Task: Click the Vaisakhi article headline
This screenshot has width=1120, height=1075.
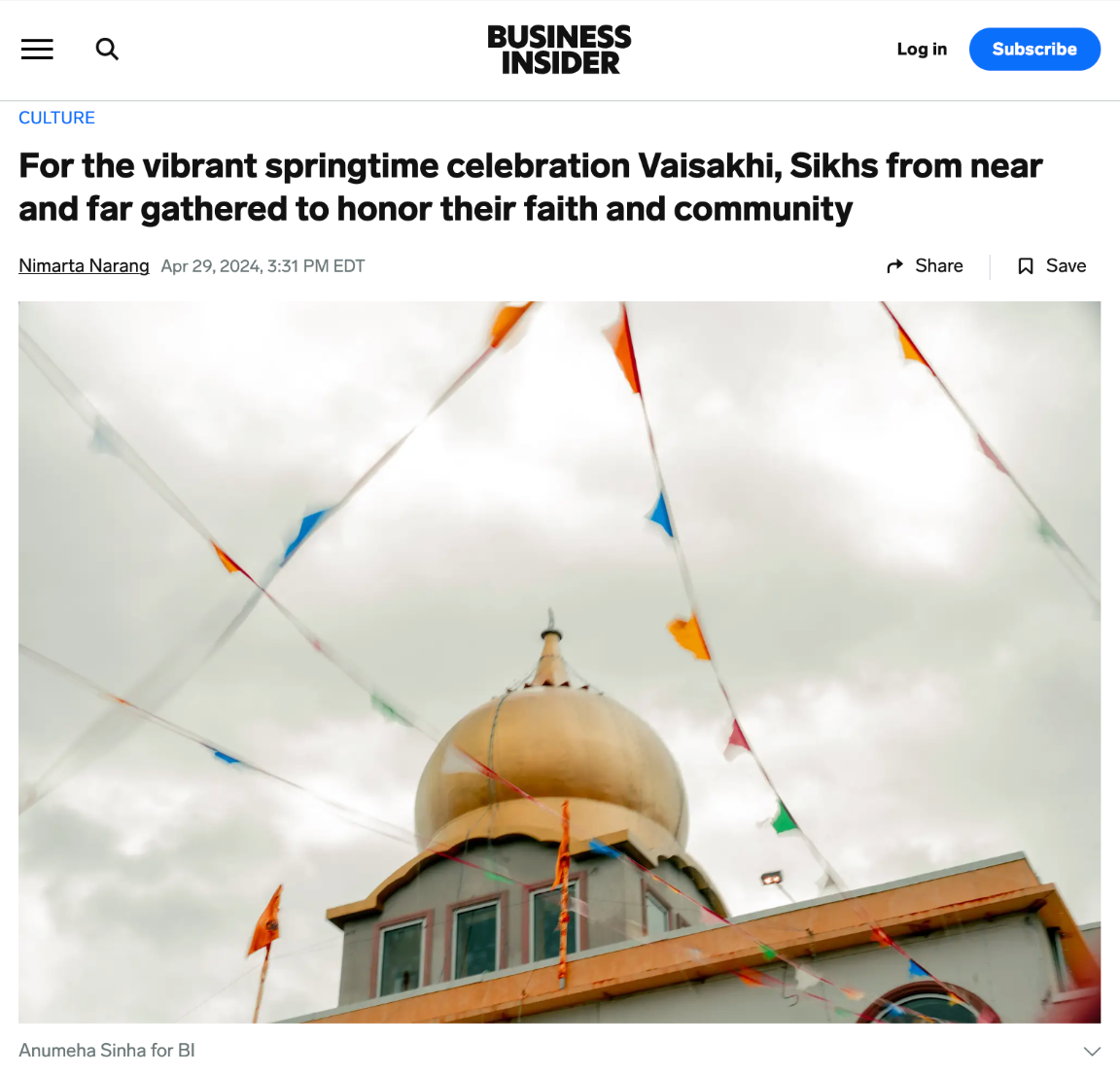Action: [530, 188]
